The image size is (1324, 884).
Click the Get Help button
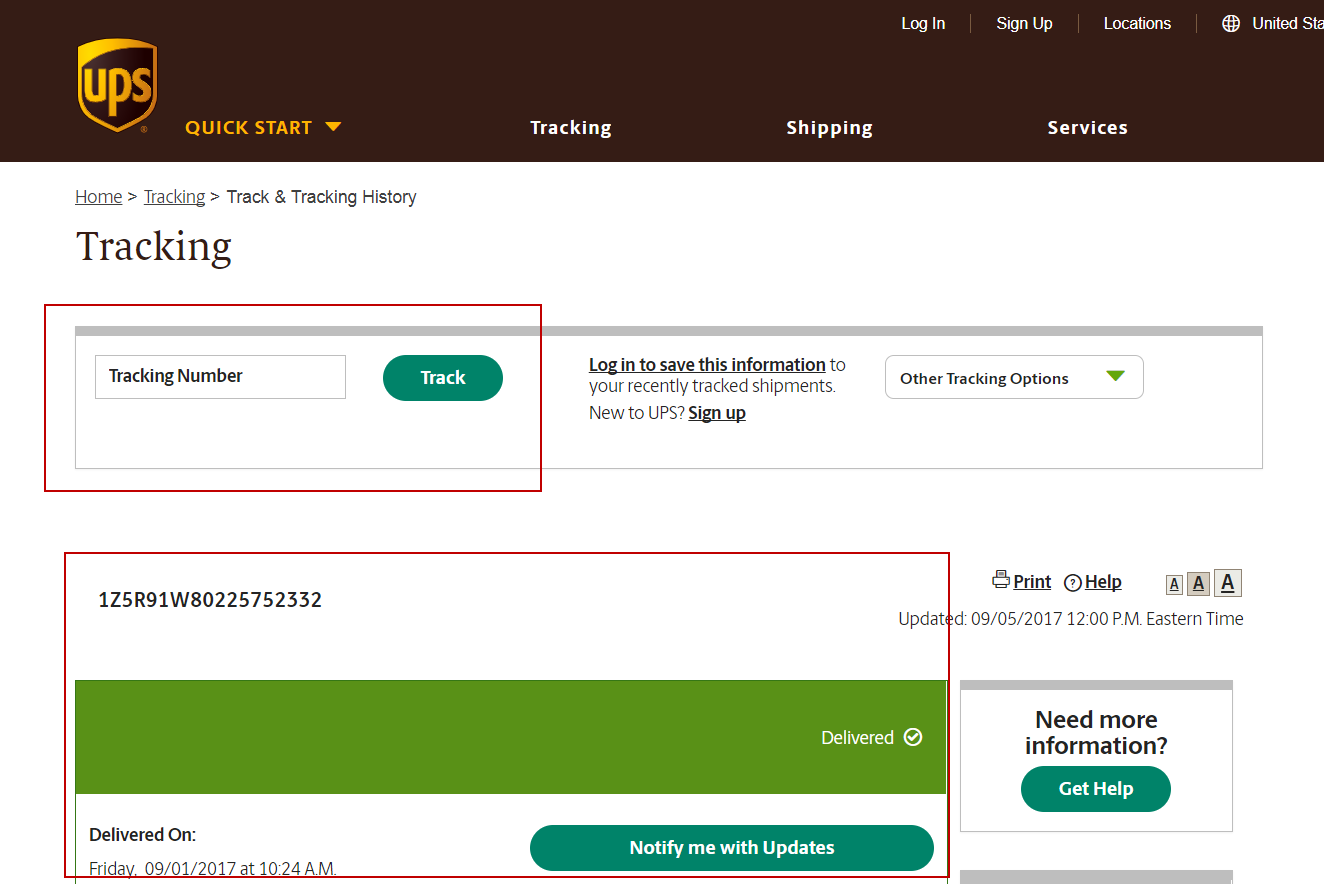click(x=1096, y=789)
